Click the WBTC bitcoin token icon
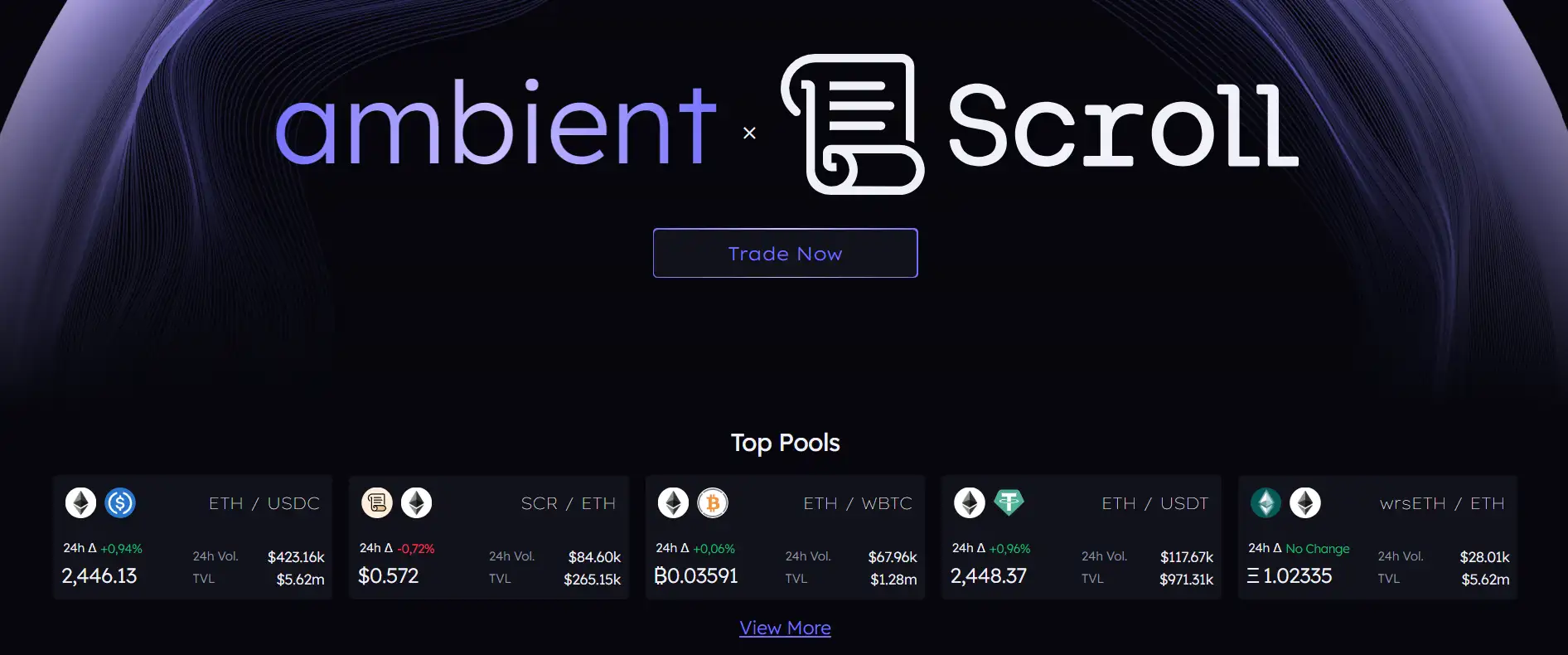The width and height of the screenshot is (1568, 655). tap(713, 502)
